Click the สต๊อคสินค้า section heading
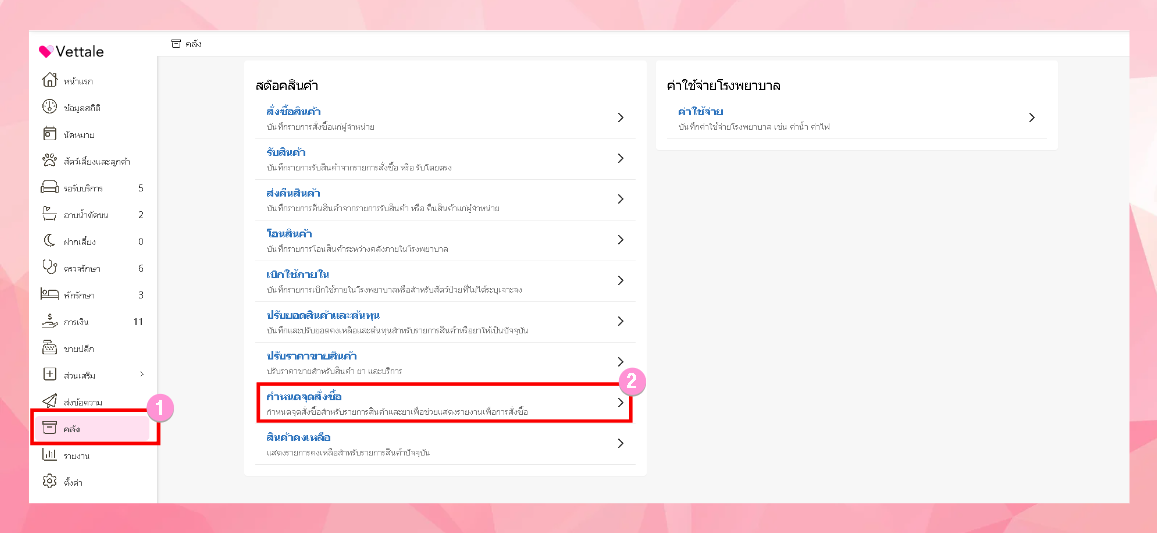Image resolution: width=1157 pixels, height=533 pixels. (286, 86)
